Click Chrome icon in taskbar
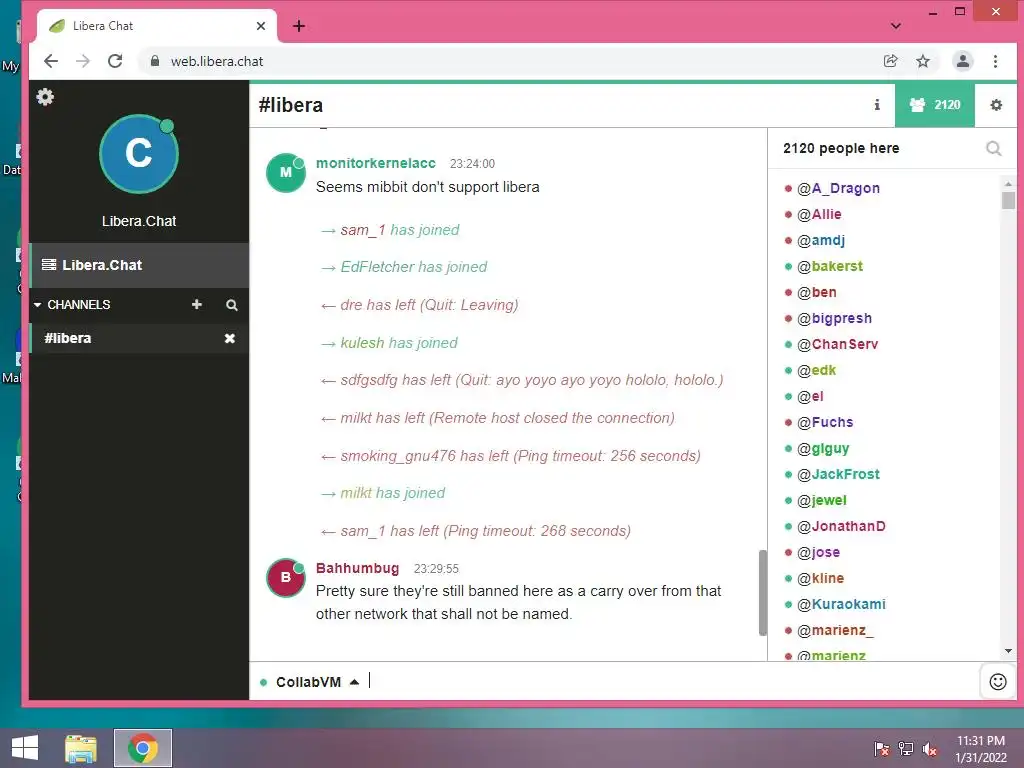Image resolution: width=1024 pixels, height=768 pixels. point(142,748)
